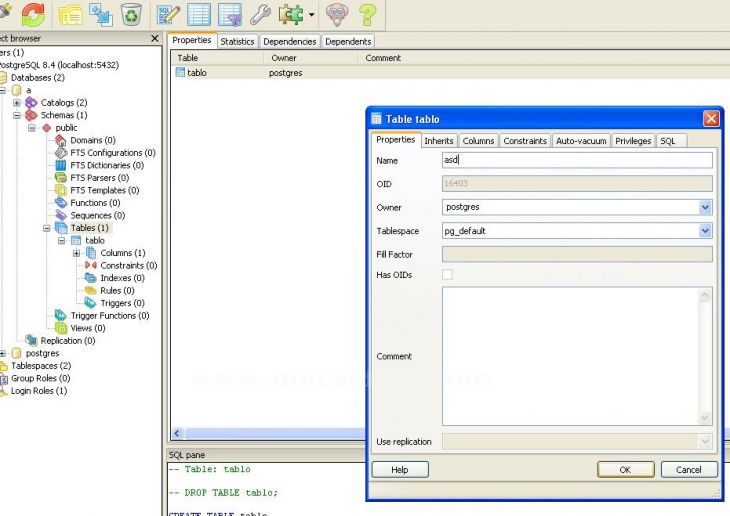Click the Drop object recycle bin icon
The width and height of the screenshot is (730, 516).
pos(132,14)
